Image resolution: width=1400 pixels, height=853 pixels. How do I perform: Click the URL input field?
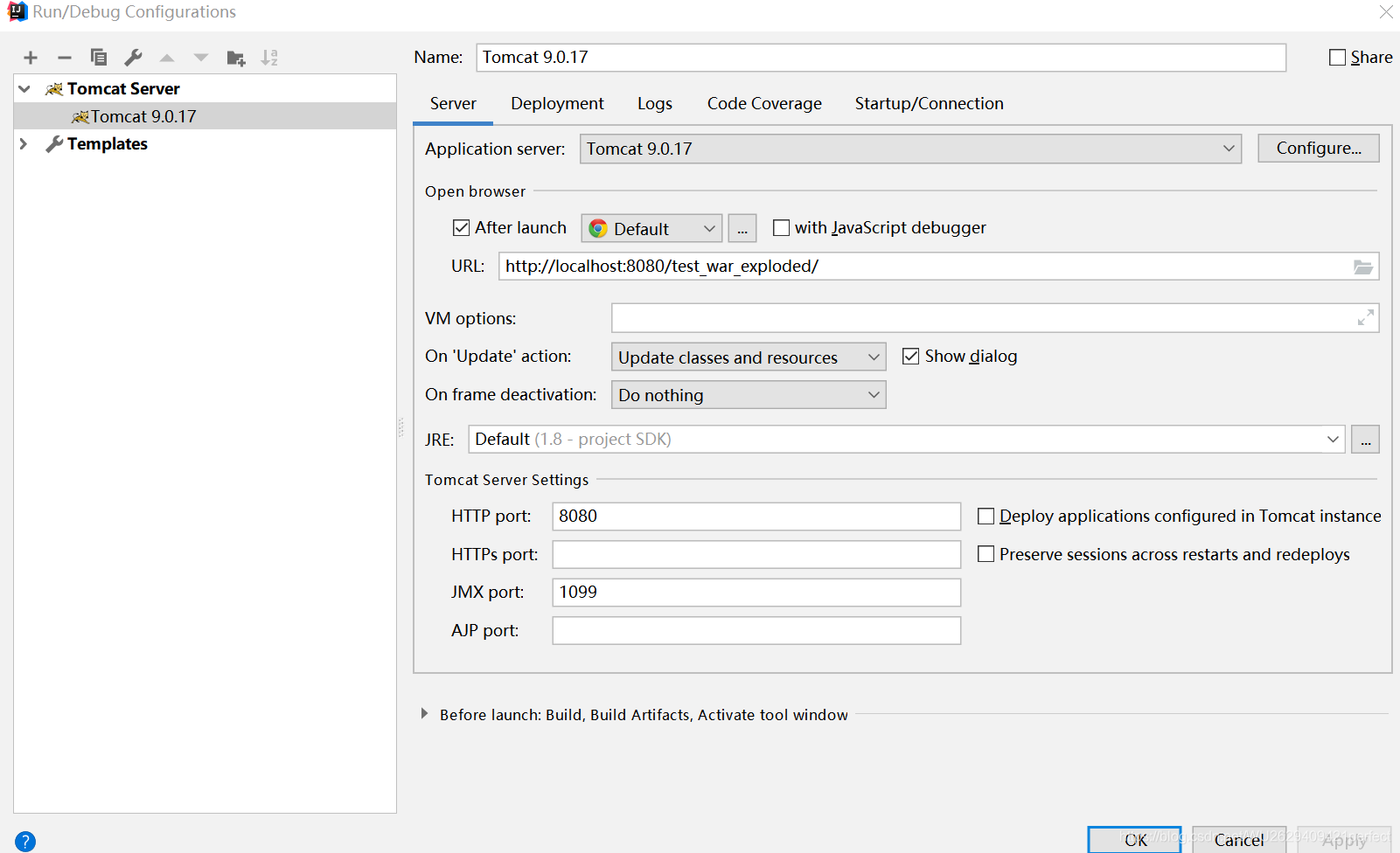click(938, 267)
